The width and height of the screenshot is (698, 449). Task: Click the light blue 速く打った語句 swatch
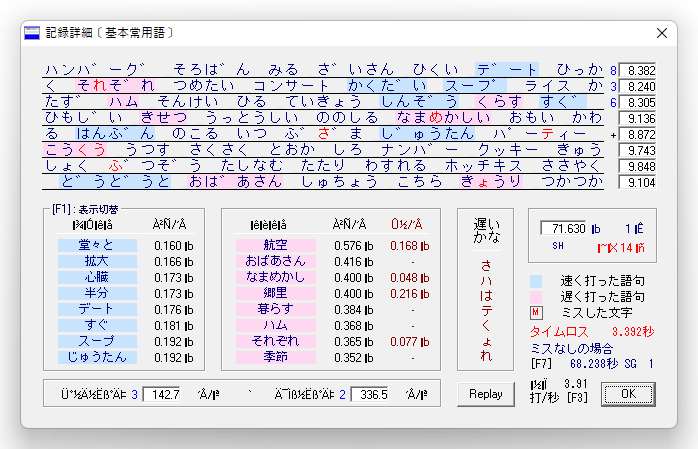point(536,281)
